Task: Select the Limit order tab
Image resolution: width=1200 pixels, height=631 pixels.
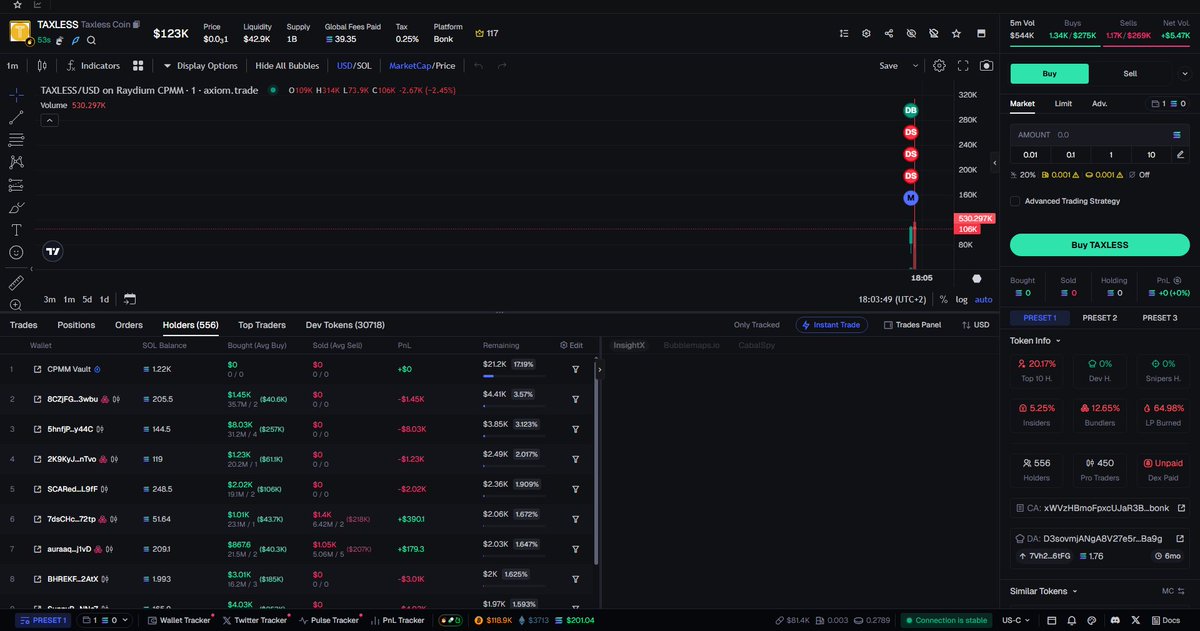Action: (1063, 103)
